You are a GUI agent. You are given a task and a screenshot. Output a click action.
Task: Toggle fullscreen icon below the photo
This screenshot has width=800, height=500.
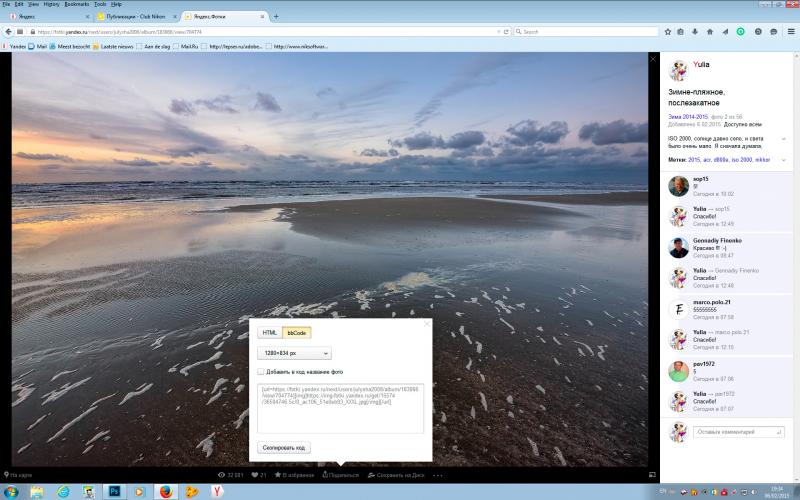pyautogui.click(x=652, y=474)
